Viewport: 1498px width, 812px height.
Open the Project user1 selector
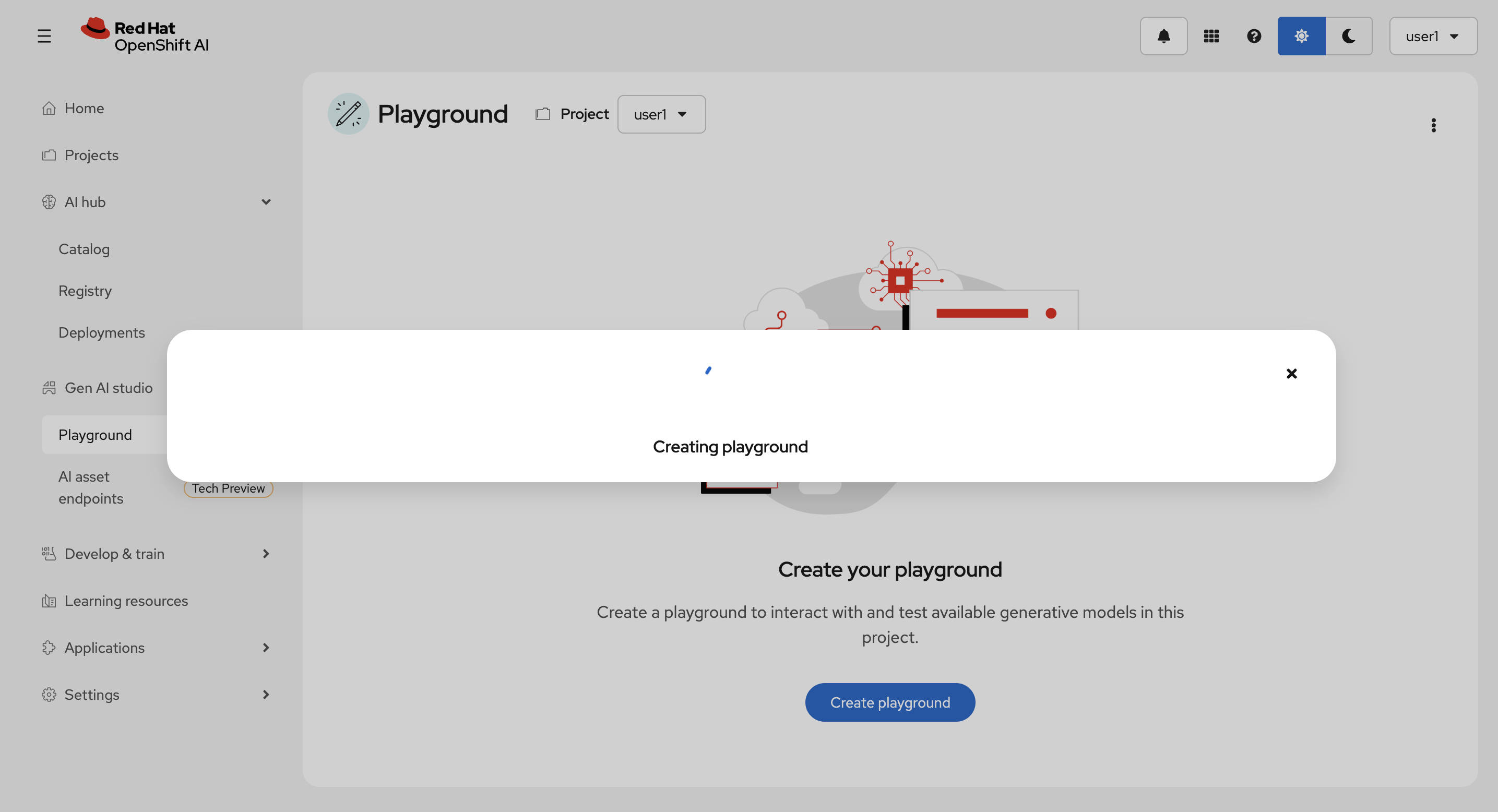[661, 114]
